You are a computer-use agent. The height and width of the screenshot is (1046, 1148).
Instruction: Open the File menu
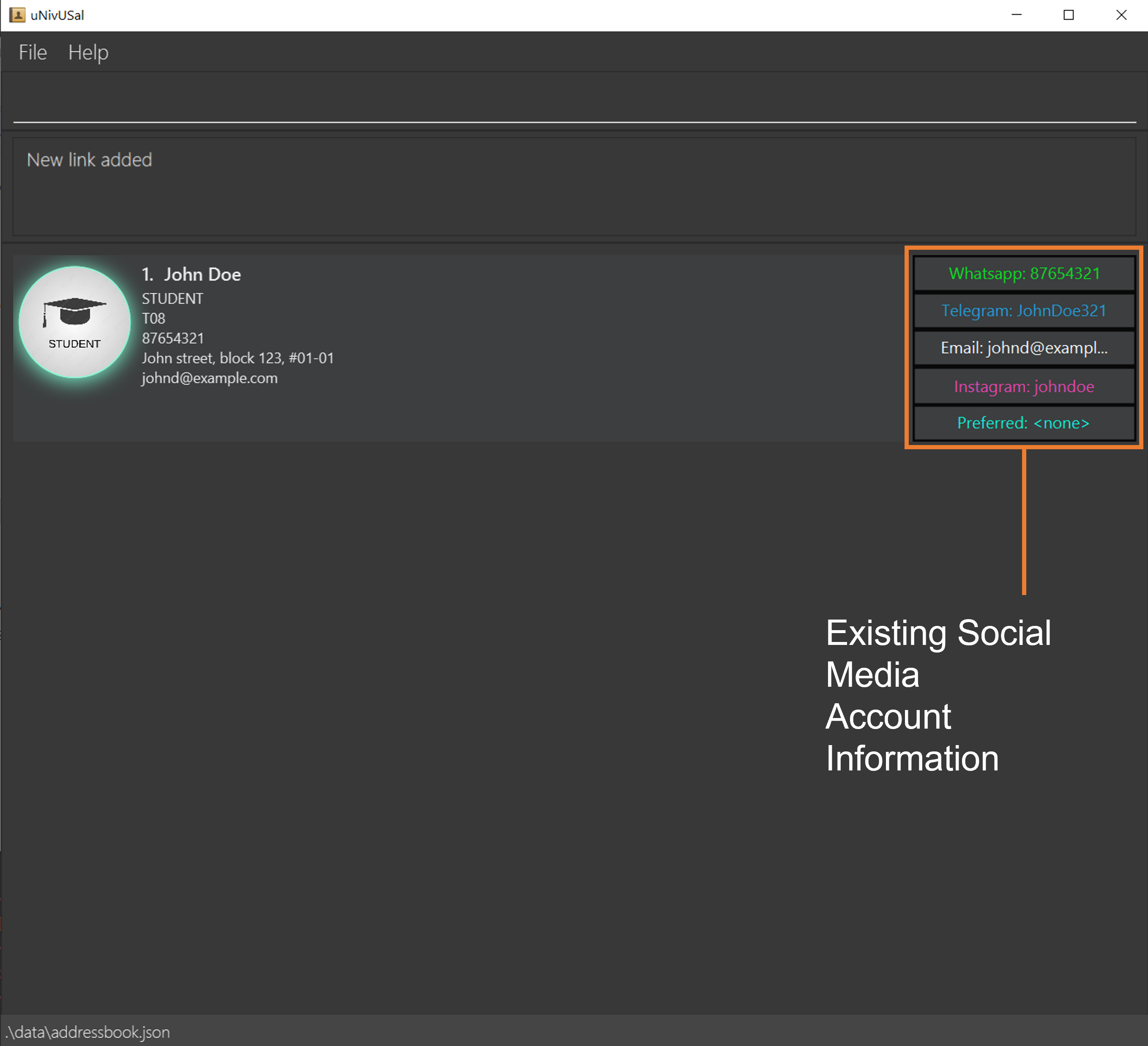click(33, 52)
